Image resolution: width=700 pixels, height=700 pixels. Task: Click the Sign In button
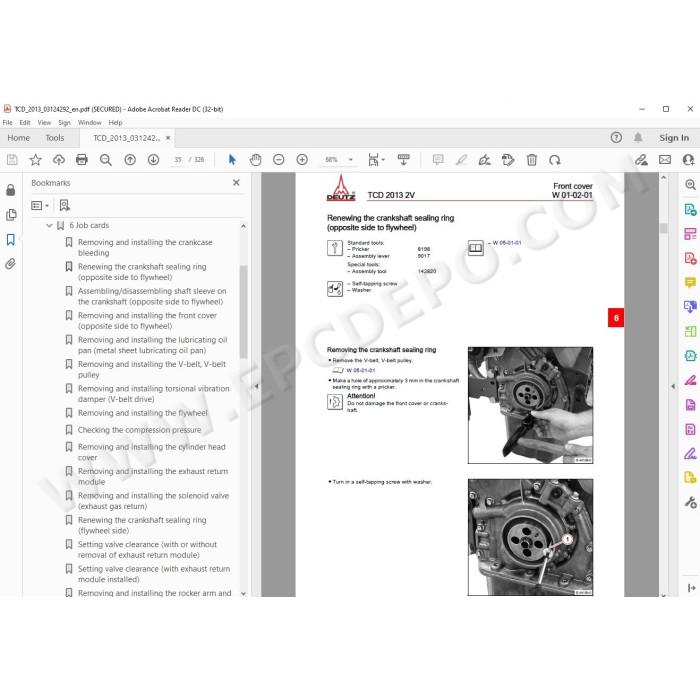pos(674,138)
